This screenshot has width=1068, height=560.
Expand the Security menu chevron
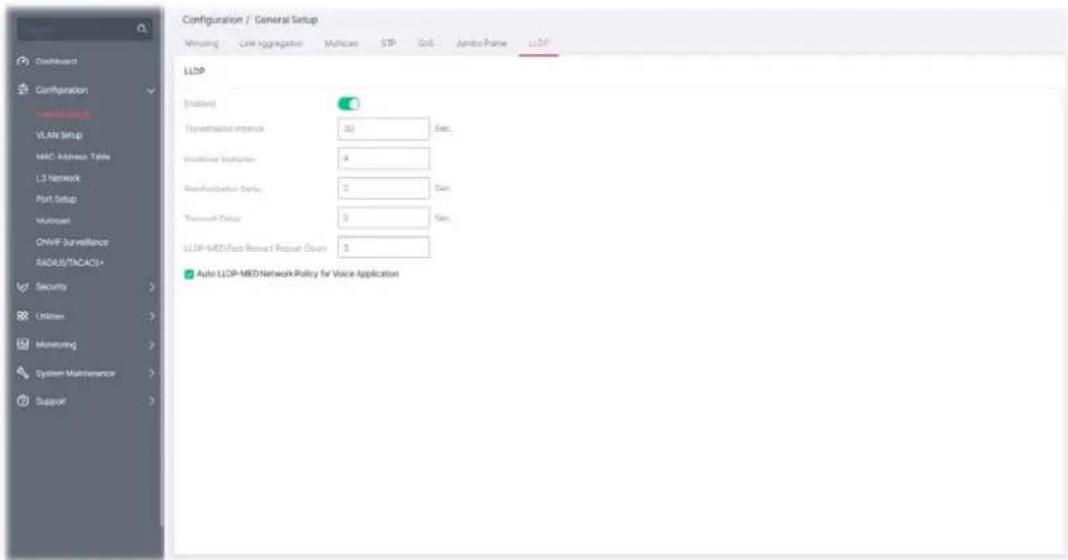pos(152,287)
